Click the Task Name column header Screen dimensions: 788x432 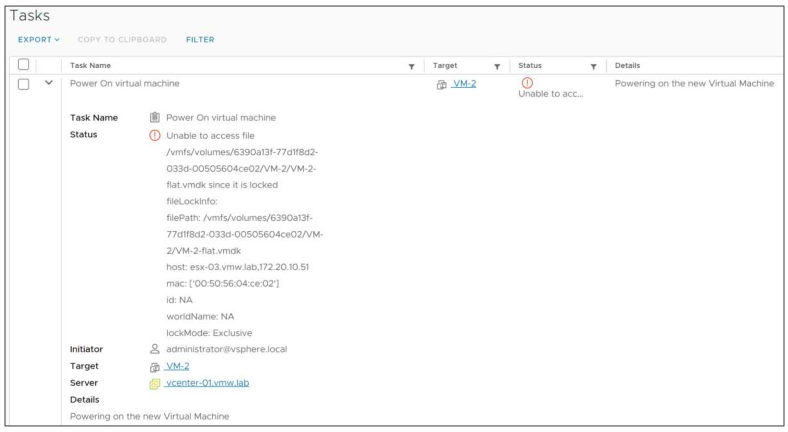90,65
